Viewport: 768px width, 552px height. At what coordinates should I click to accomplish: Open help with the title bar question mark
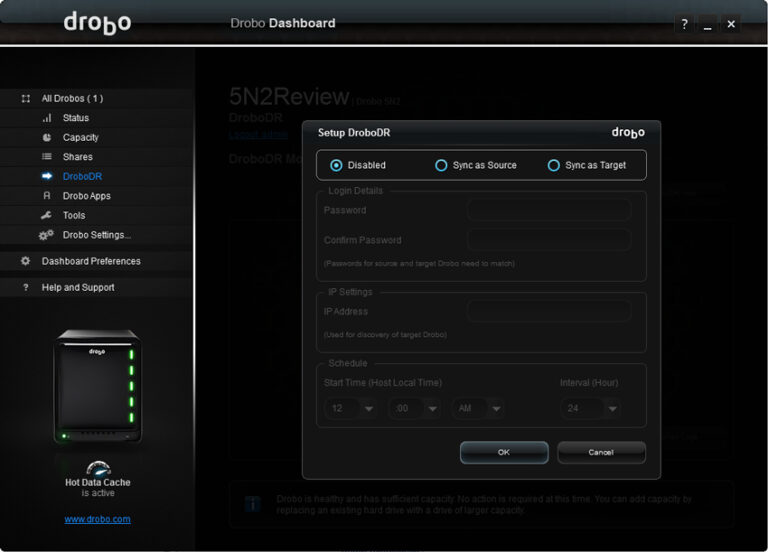click(x=684, y=24)
